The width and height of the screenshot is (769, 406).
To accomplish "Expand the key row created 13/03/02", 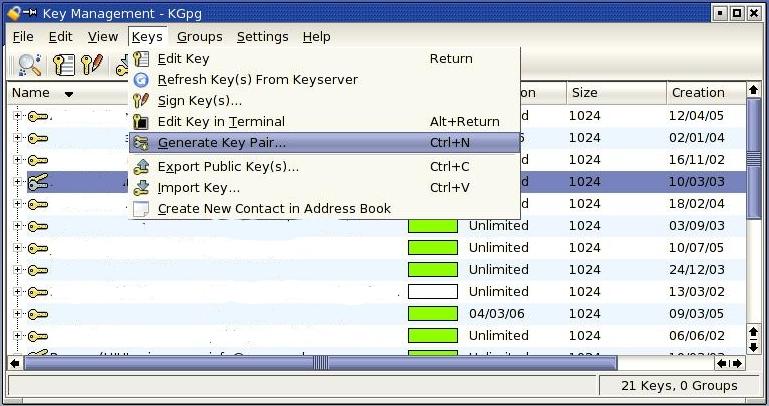I will point(17,292).
